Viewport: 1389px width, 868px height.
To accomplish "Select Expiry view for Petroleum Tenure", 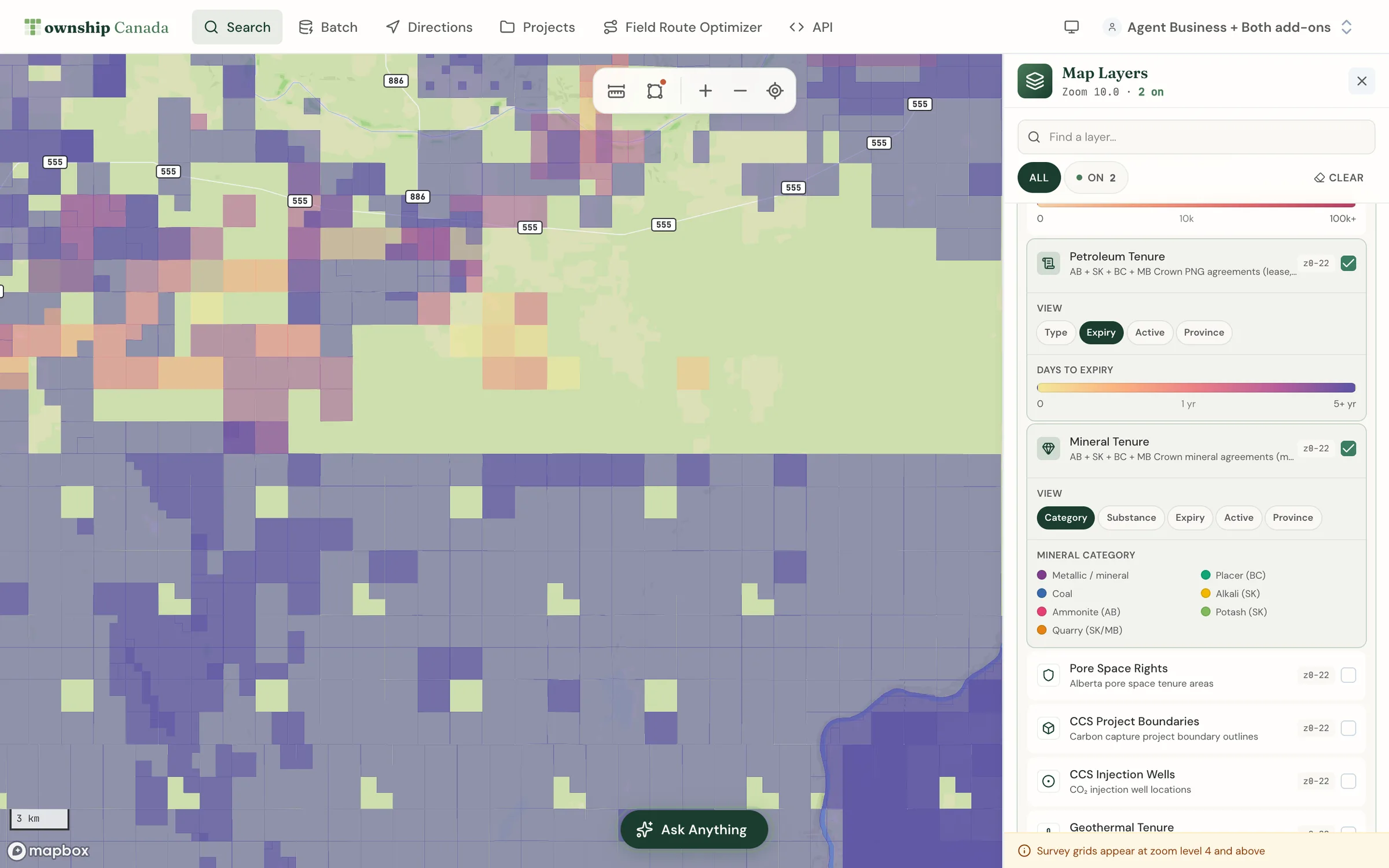I will click(1101, 333).
